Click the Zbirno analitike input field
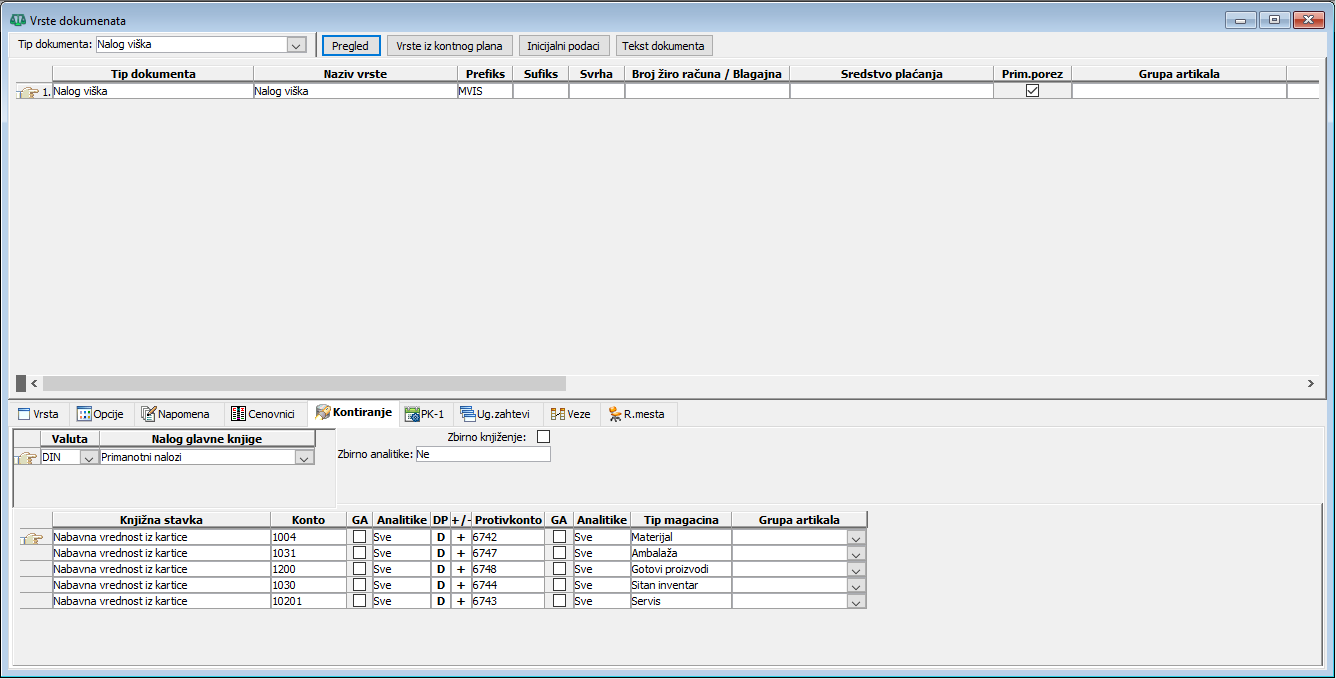The width and height of the screenshot is (1336, 679). 482,455
